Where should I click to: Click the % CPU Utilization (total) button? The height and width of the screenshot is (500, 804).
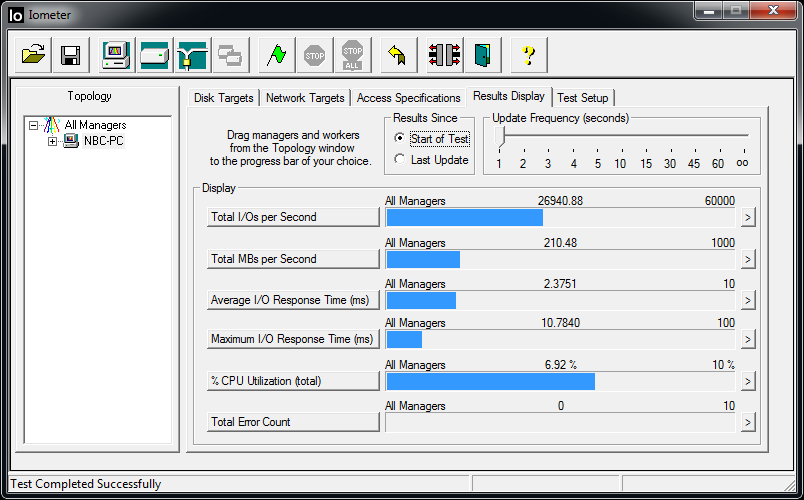tap(293, 381)
